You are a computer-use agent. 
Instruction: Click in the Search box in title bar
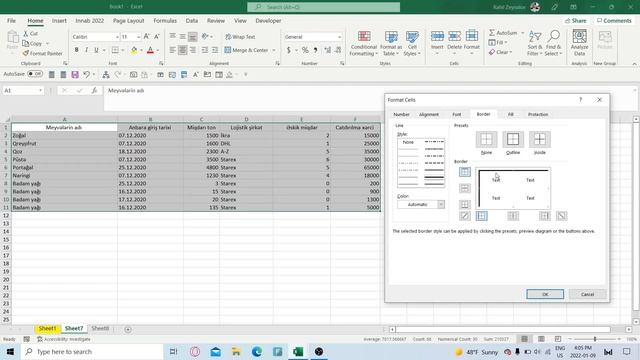coord(324,7)
